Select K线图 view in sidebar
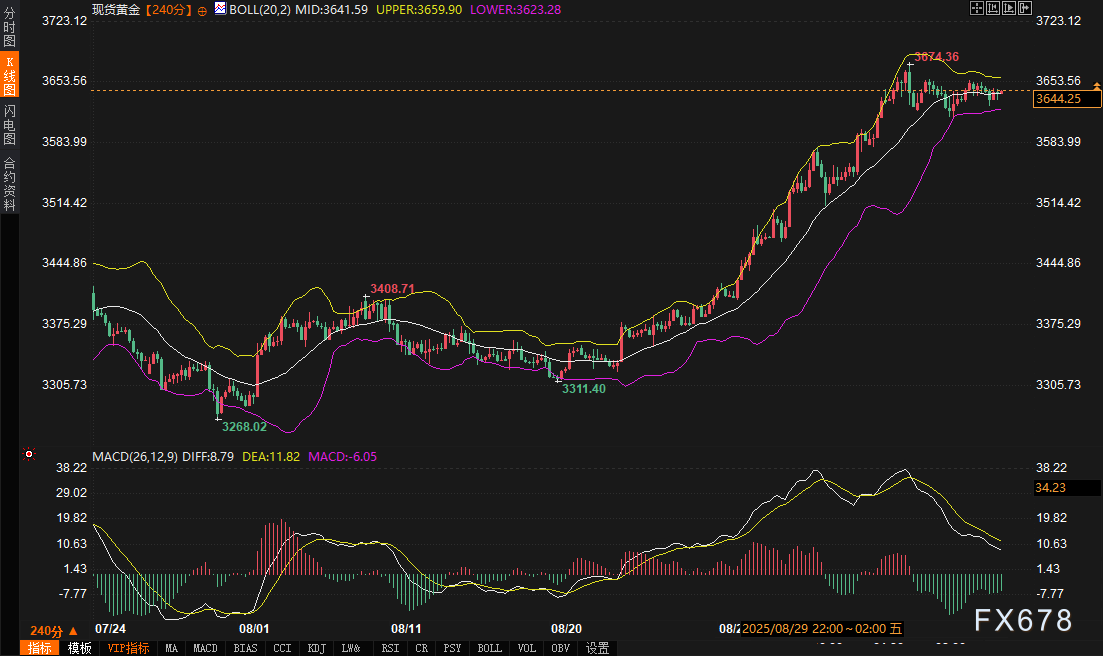Viewport: 1103px width, 656px height. coord(9,75)
